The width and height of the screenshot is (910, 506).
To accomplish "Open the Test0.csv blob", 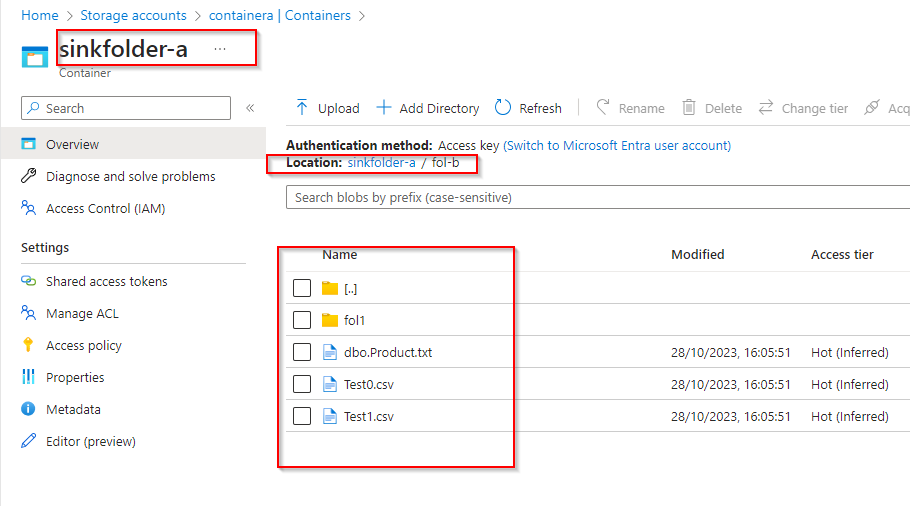I will tap(369, 385).
